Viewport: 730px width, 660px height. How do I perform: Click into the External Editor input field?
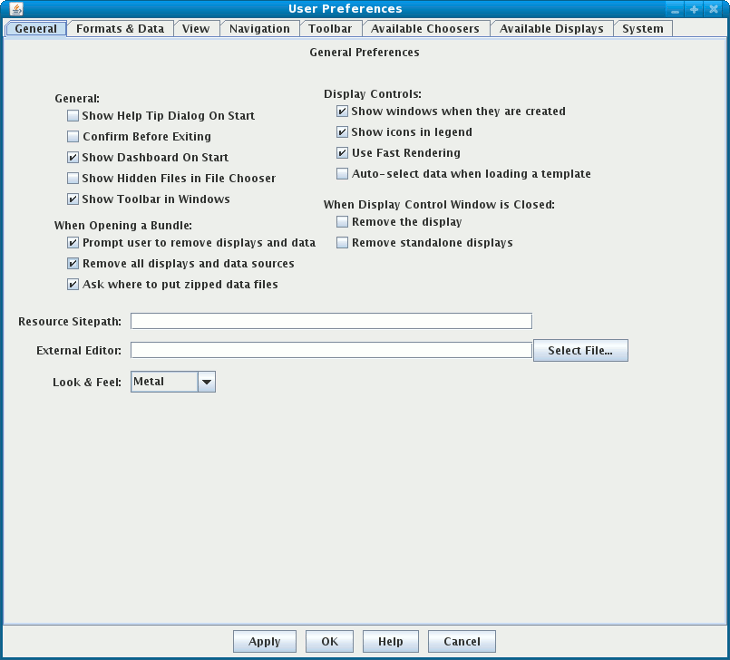click(x=331, y=350)
